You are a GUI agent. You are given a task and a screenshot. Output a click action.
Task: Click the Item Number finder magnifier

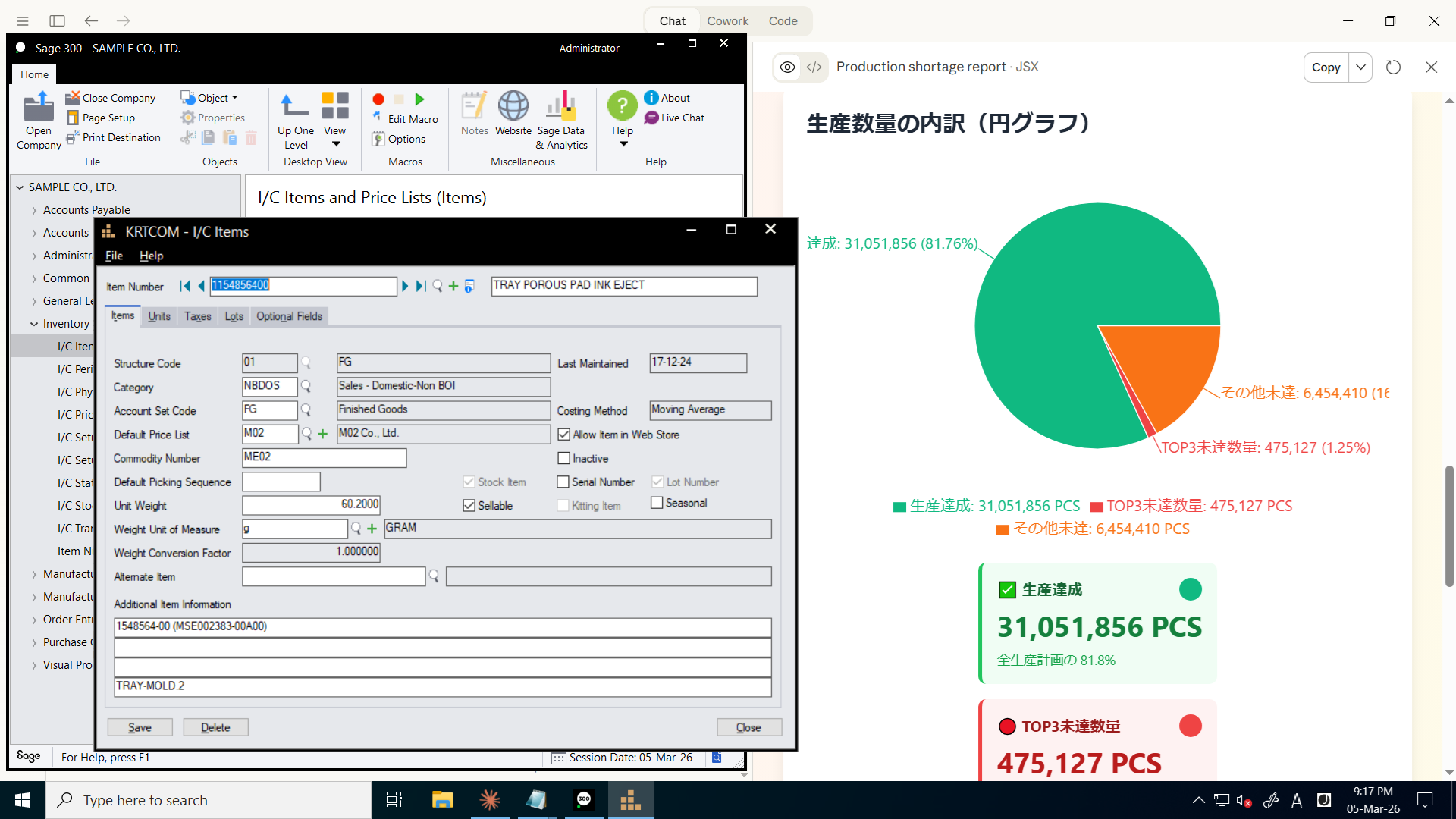tap(438, 286)
